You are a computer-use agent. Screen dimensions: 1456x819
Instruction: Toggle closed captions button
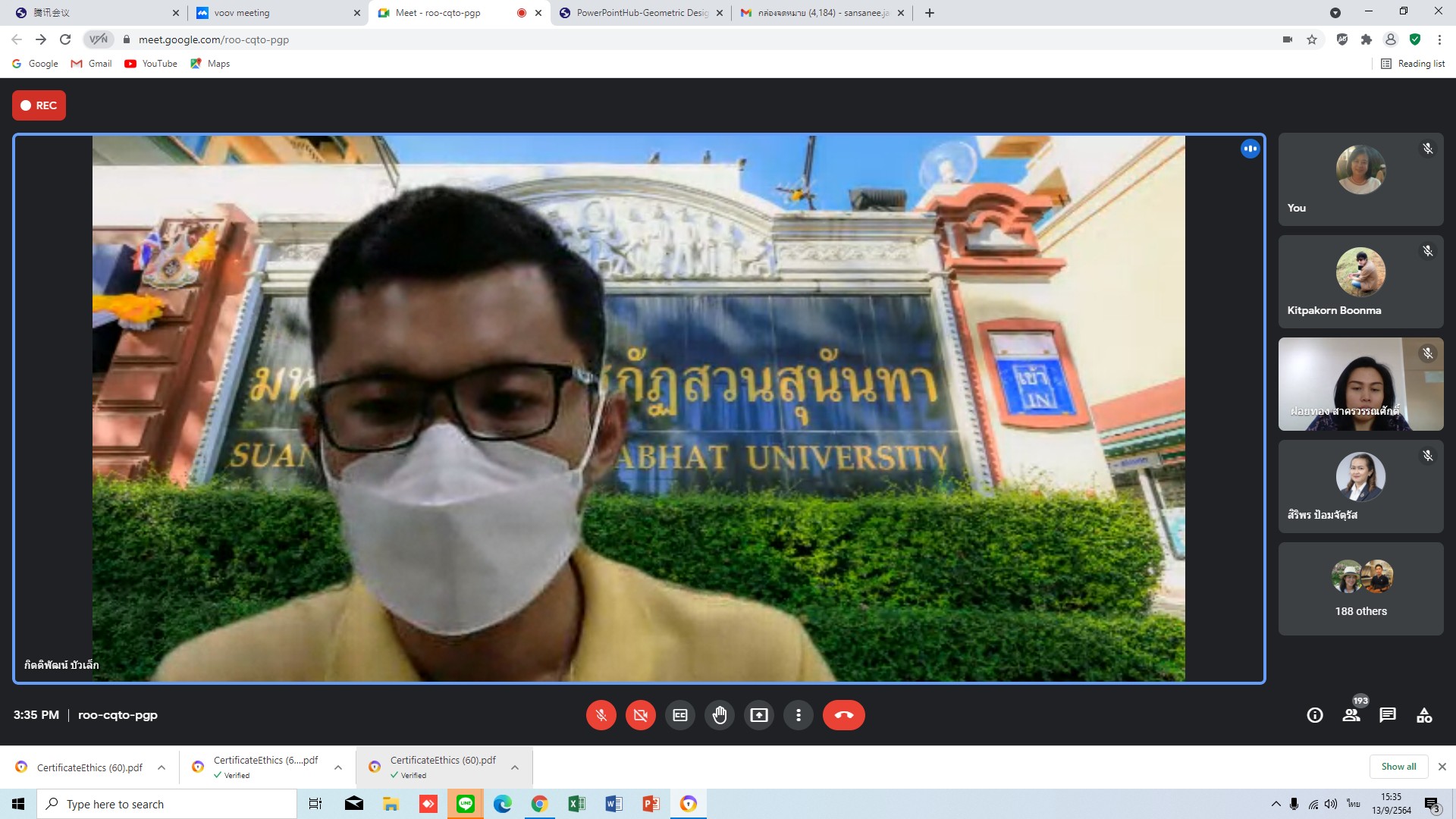tap(680, 715)
